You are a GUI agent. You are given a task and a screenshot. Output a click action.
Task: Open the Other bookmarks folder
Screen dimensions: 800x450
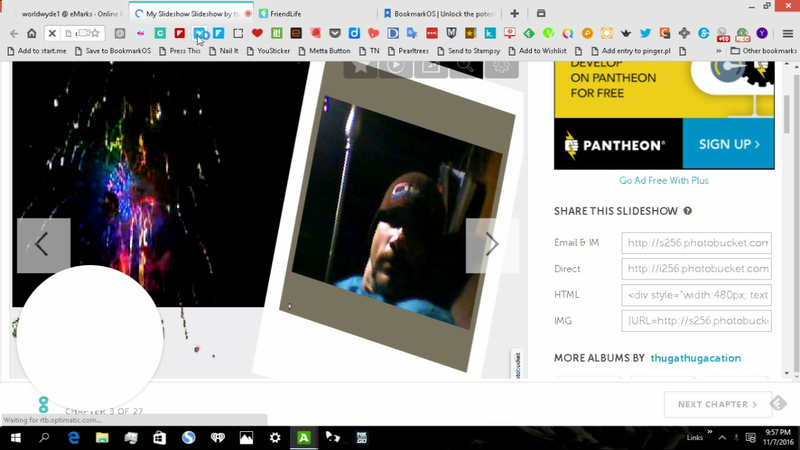point(763,50)
